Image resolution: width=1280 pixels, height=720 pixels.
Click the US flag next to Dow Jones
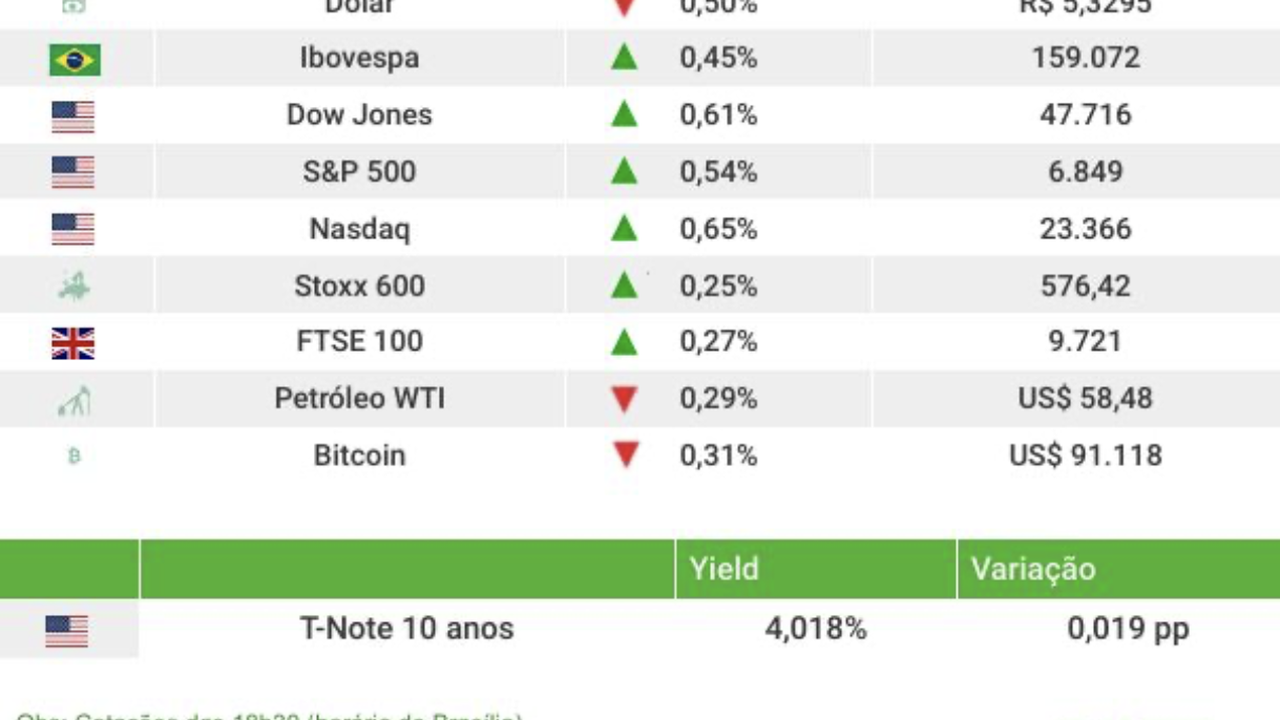pos(73,116)
